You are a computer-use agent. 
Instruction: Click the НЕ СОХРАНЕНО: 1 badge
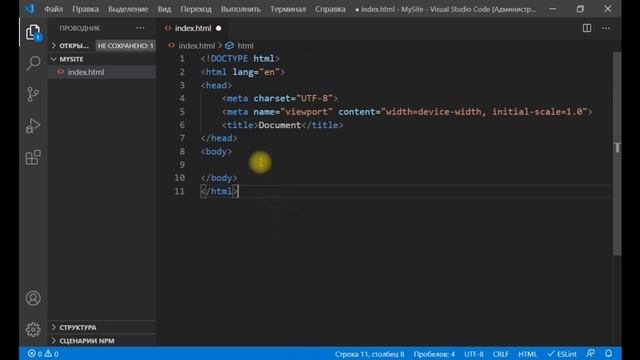point(125,46)
